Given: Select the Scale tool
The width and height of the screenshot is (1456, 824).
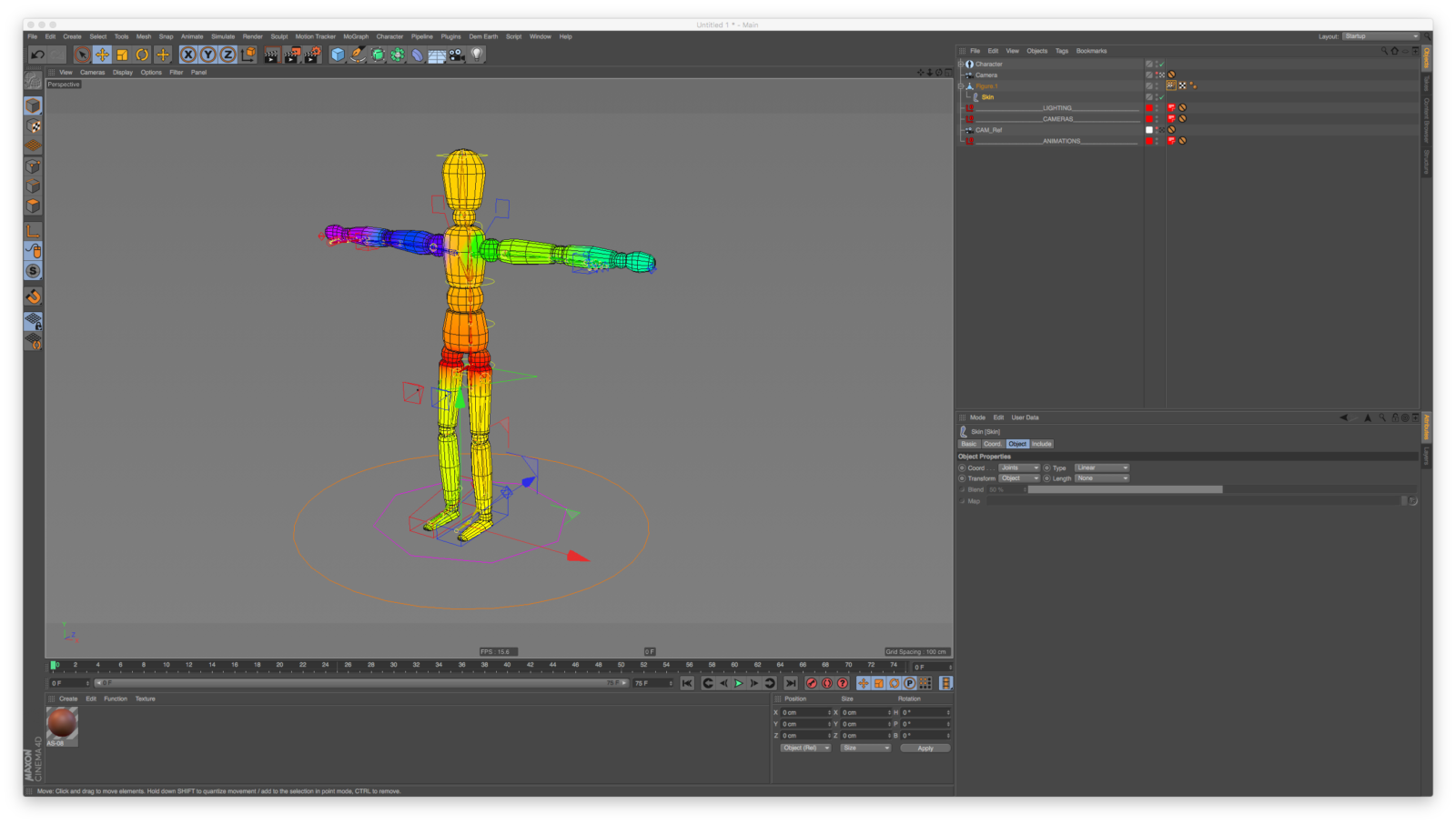Looking at the screenshot, I should click(x=123, y=55).
